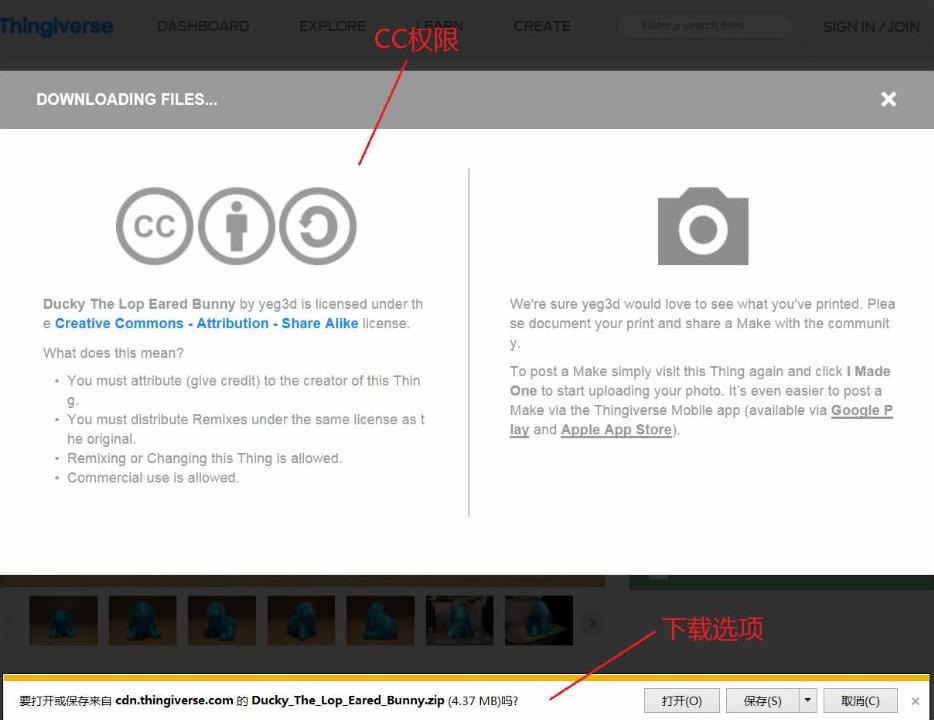Expand the 保存 dropdown arrow
Viewport: 934px width, 720px height.
[807, 700]
